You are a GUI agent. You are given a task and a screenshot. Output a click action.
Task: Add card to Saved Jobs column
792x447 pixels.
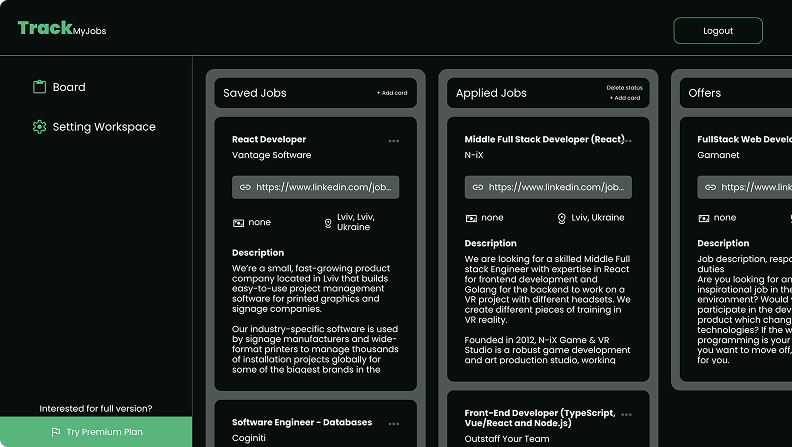tap(392, 93)
